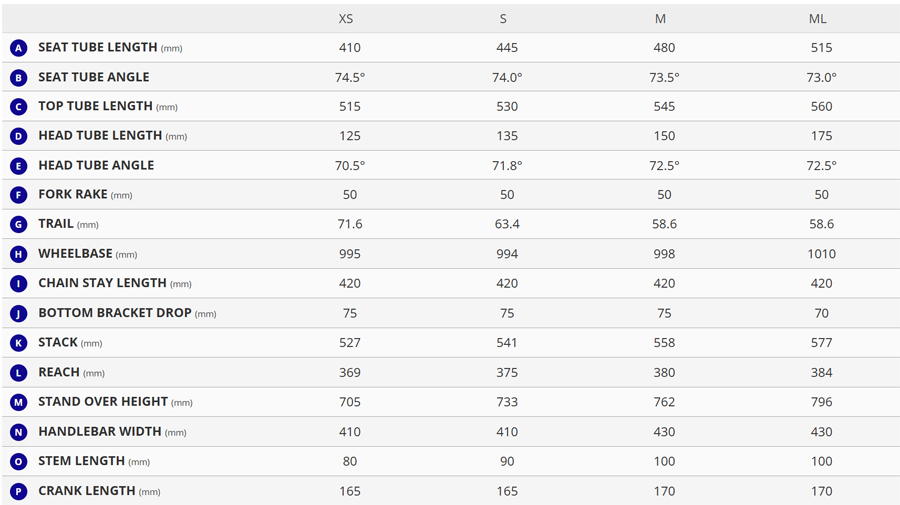
Task: Click the 'B' seat tube angle badge
Action: 18,77
